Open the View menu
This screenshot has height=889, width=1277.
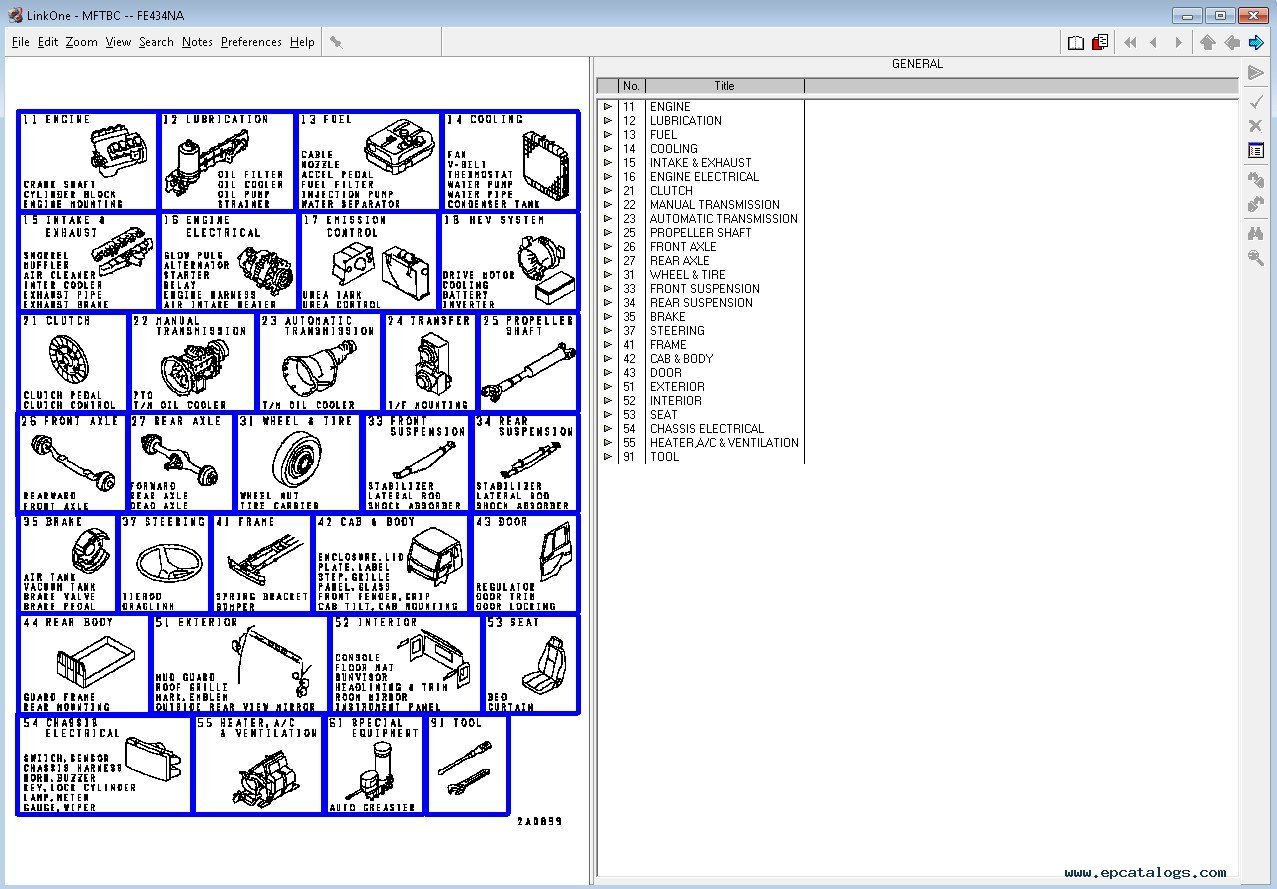click(118, 42)
